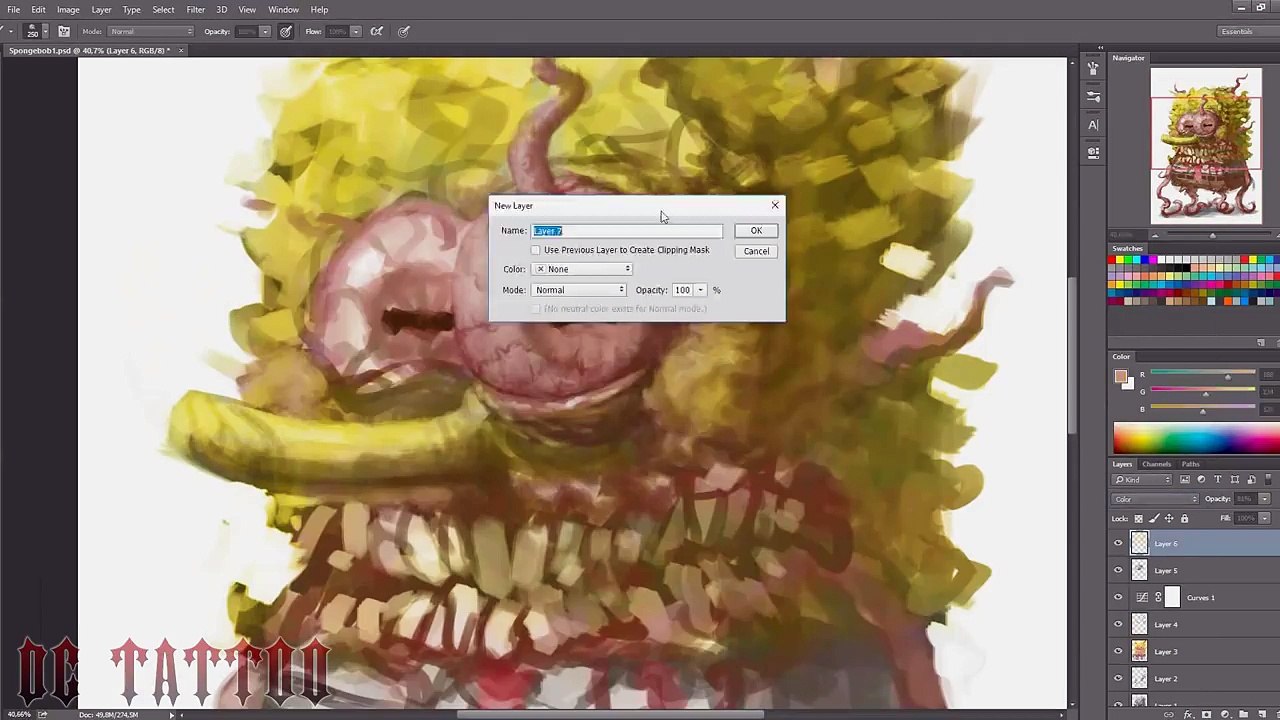Click the add layer style fx icon
This screenshot has width=1280, height=720.
coord(1190,714)
